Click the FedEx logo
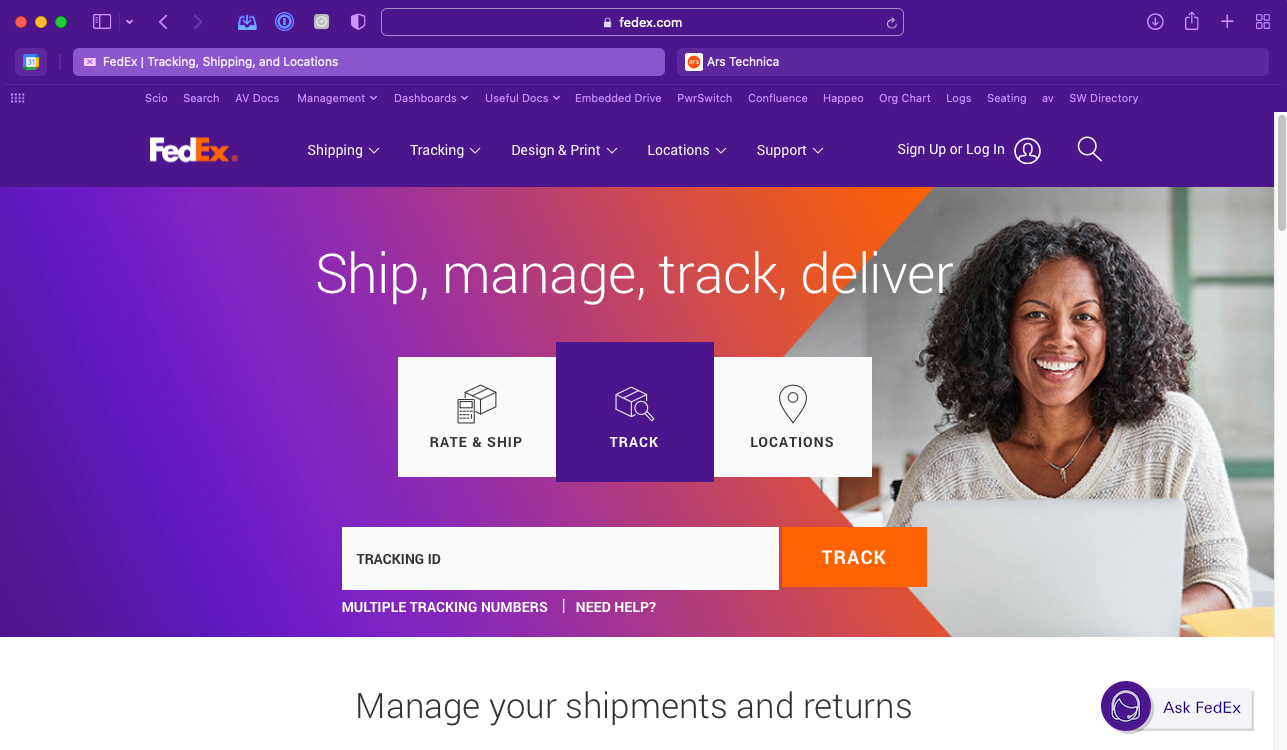Screen dimensions: 1287x750 (x=194, y=150)
